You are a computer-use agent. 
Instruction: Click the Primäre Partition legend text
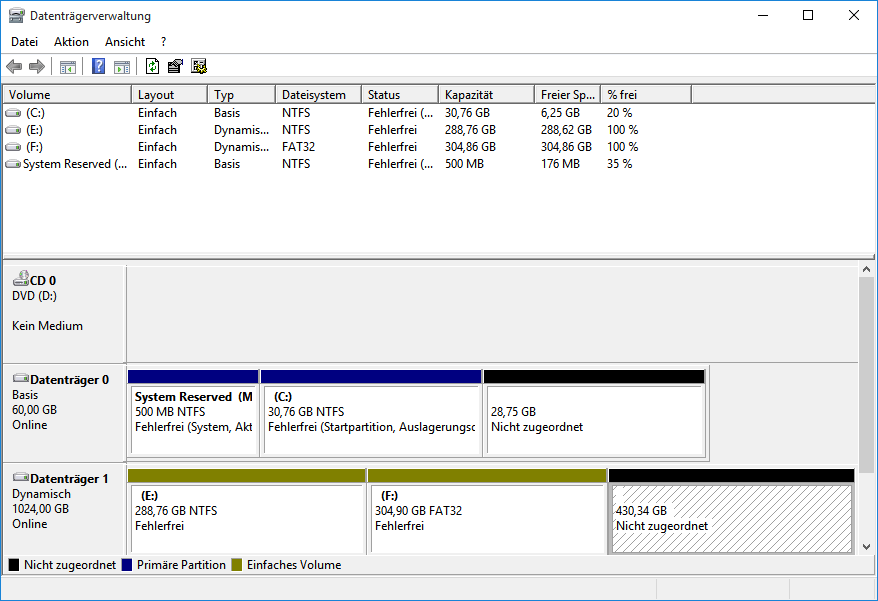point(181,565)
